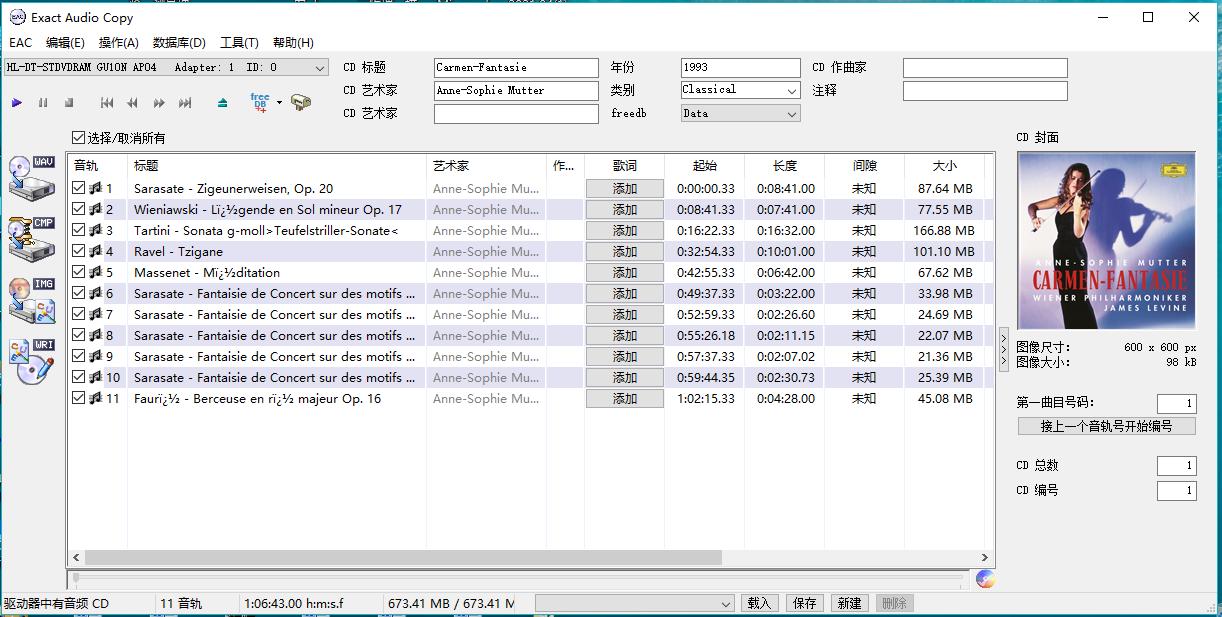Click the horizontal scrollbar of the track list
This screenshot has width=1222, height=617.
[x=403, y=558]
